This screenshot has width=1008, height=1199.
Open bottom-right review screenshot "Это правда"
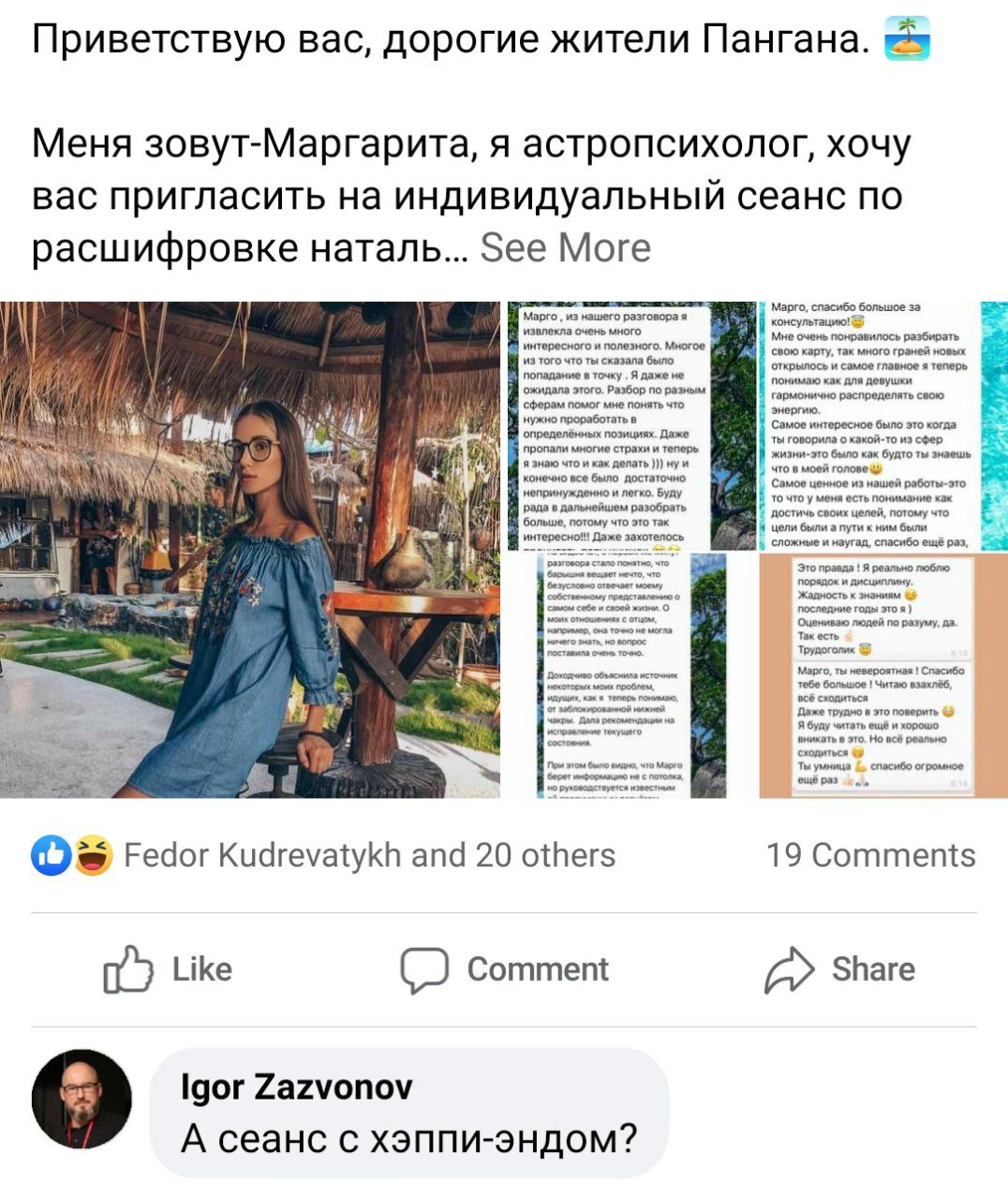(883, 675)
